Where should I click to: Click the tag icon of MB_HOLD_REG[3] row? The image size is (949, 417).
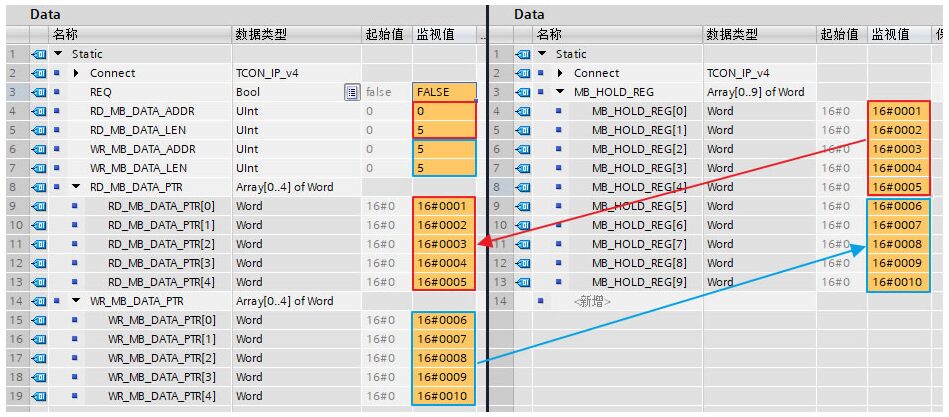(x=522, y=168)
